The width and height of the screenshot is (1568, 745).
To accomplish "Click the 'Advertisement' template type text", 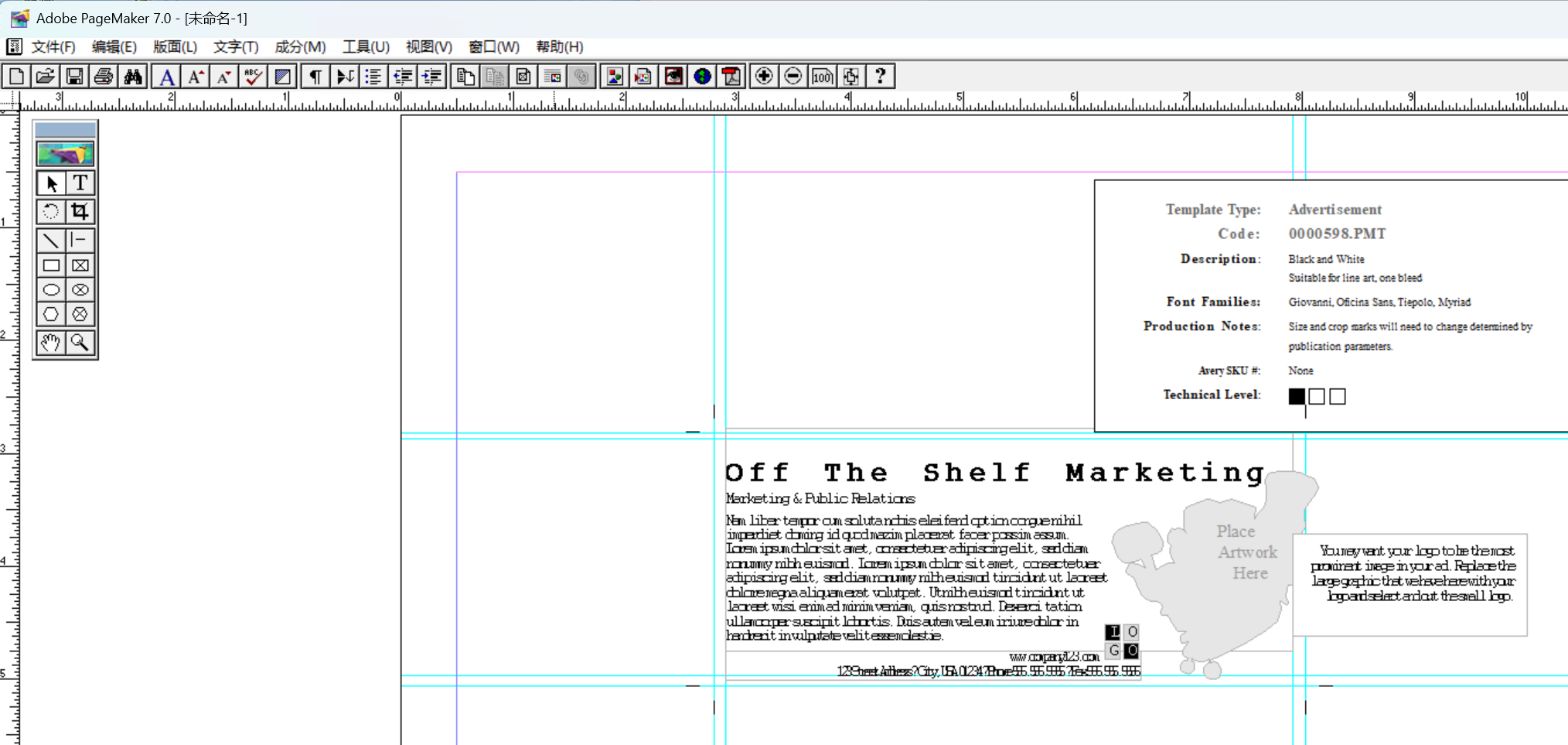I will (x=1335, y=210).
